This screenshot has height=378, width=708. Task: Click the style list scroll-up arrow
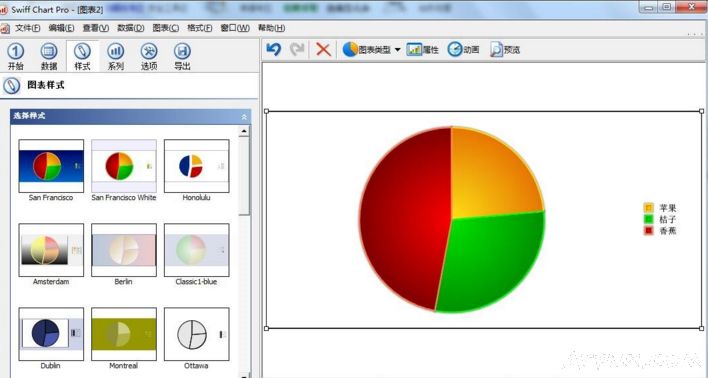coord(244,131)
